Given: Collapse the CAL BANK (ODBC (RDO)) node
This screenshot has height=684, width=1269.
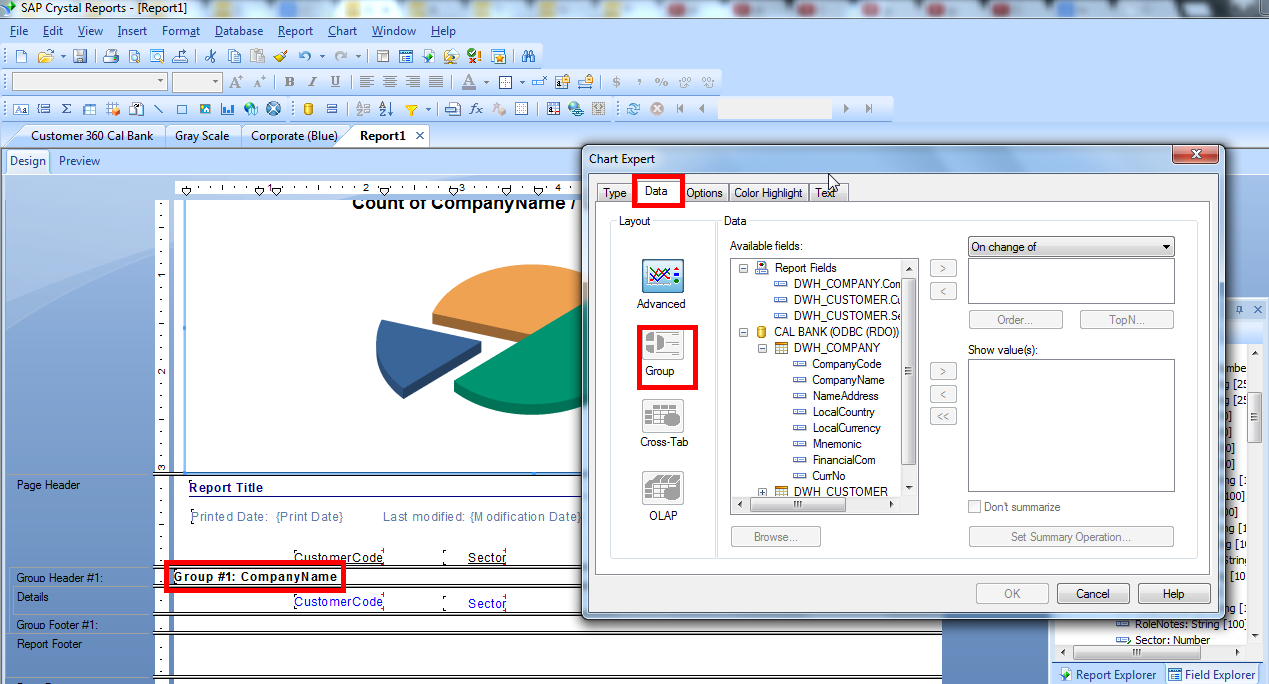Looking at the screenshot, I should point(743,332).
